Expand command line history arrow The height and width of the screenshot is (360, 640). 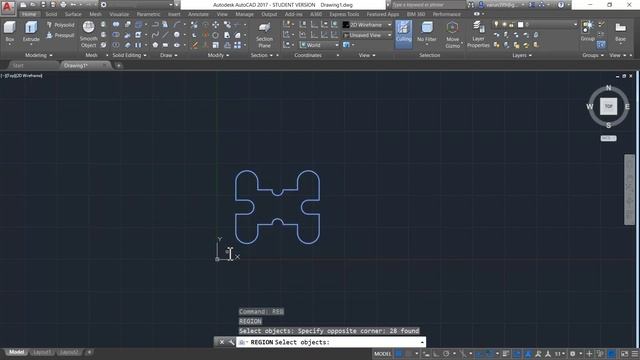(x=422, y=342)
